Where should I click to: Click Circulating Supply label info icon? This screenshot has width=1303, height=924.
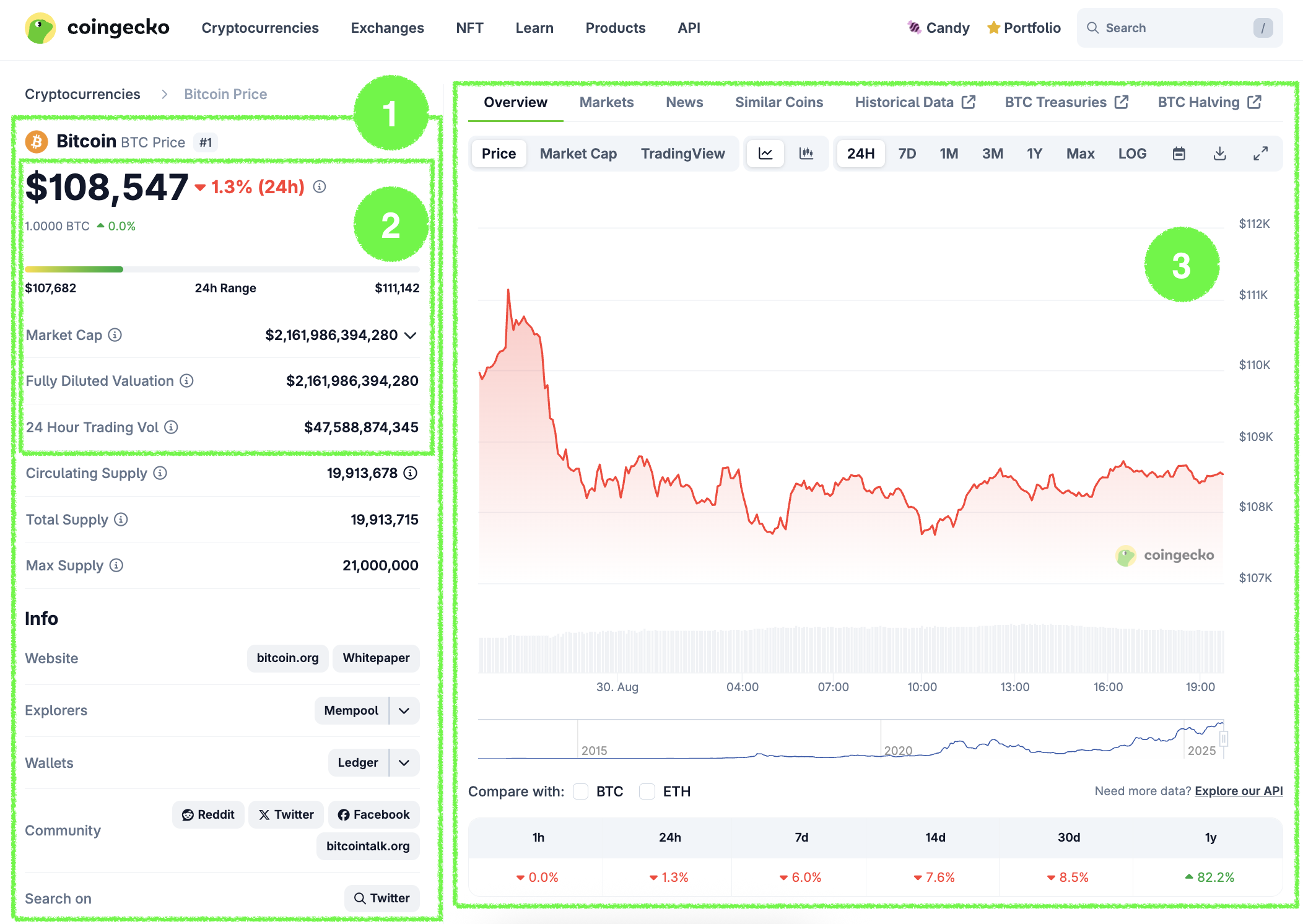pyautogui.click(x=160, y=473)
